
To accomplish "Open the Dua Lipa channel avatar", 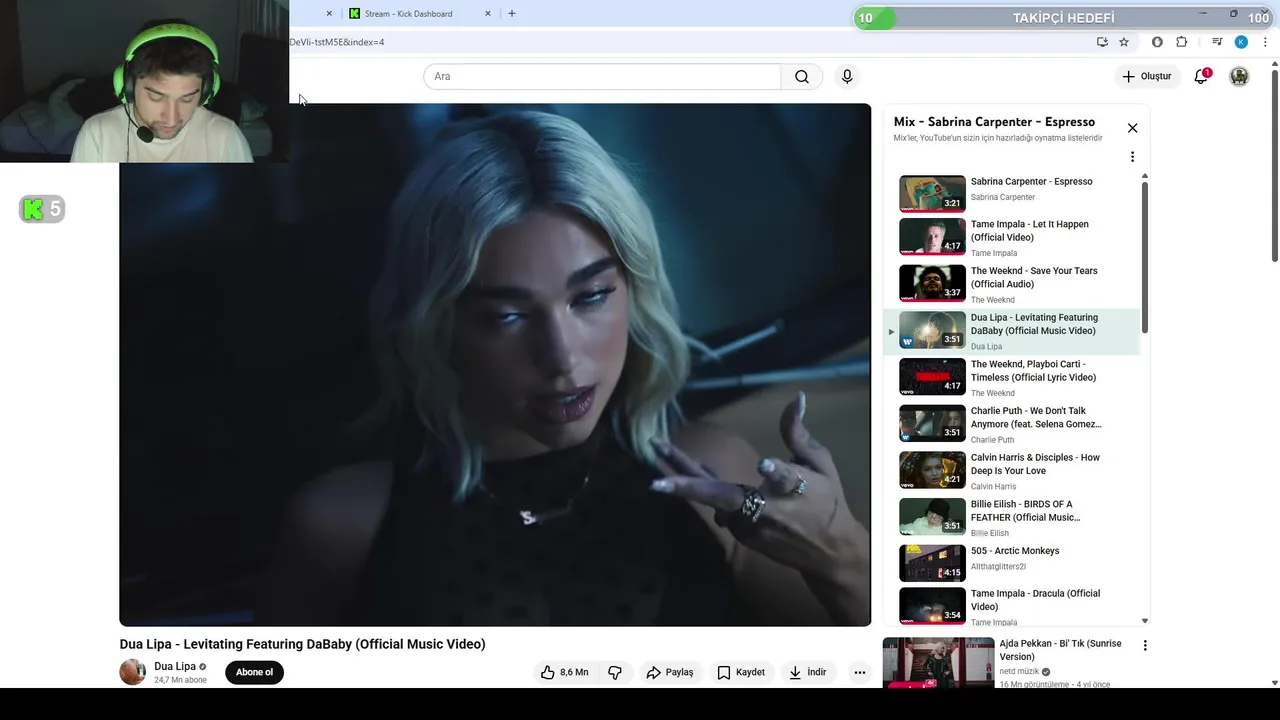I will tap(133, 672).
